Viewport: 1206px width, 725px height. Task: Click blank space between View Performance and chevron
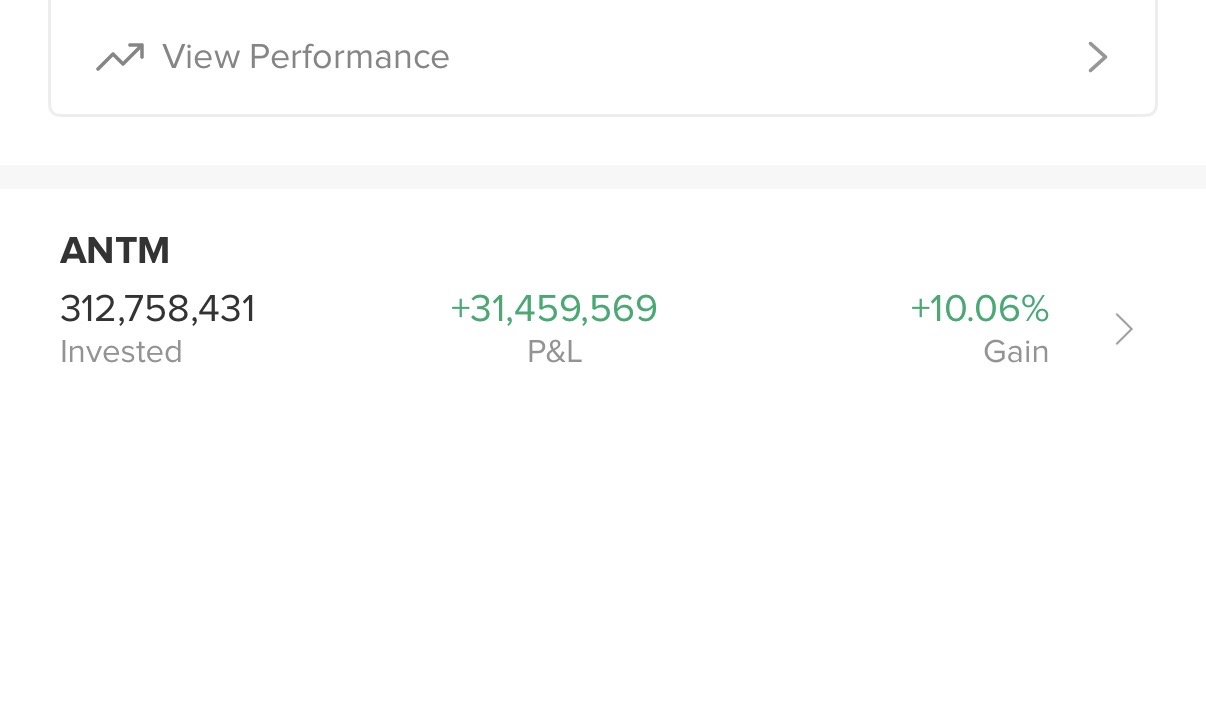[x=760, y=57]
